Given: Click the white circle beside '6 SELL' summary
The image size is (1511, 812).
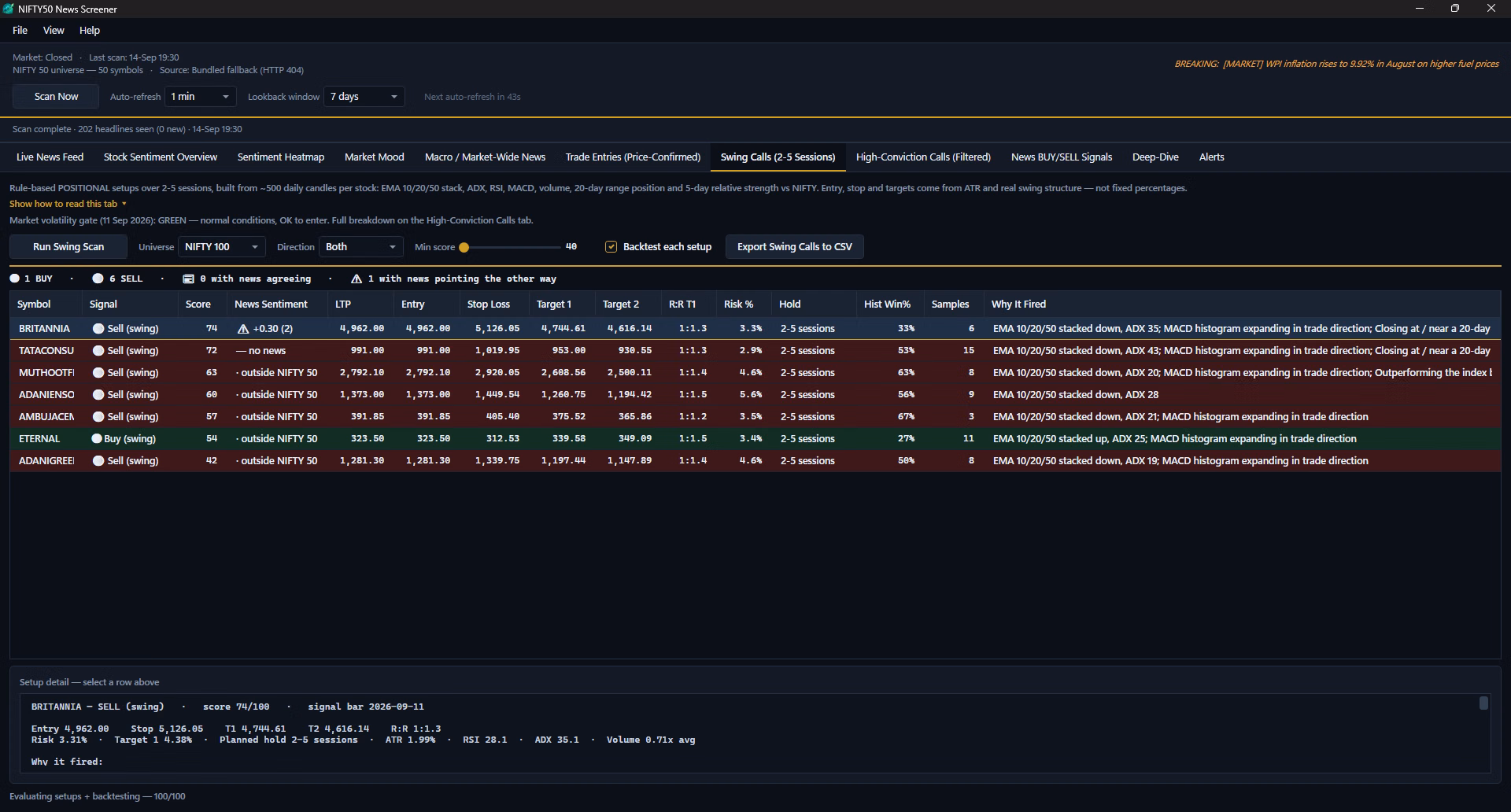Looking at the screenshot, I should (x=98, y=279).
